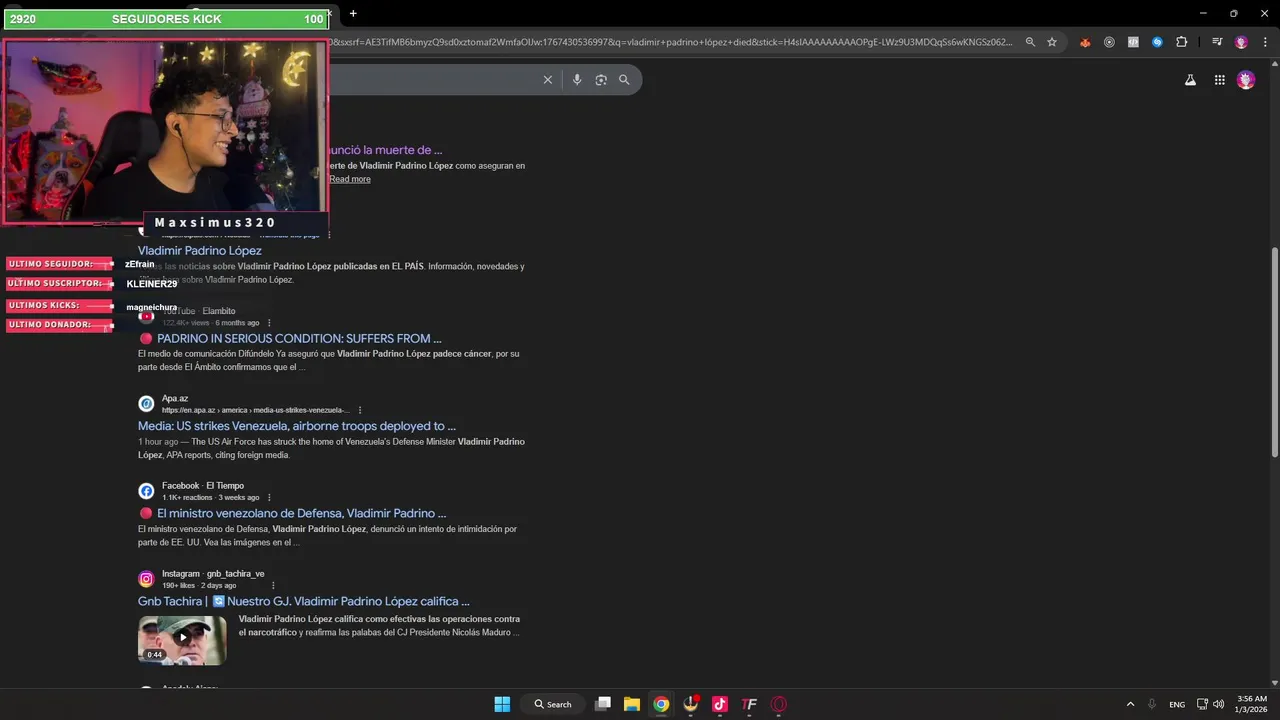The height and width of the screenshot is (720, 1280).
Task: Open the Windows taskbar Search box
Action: pos(553,704)
